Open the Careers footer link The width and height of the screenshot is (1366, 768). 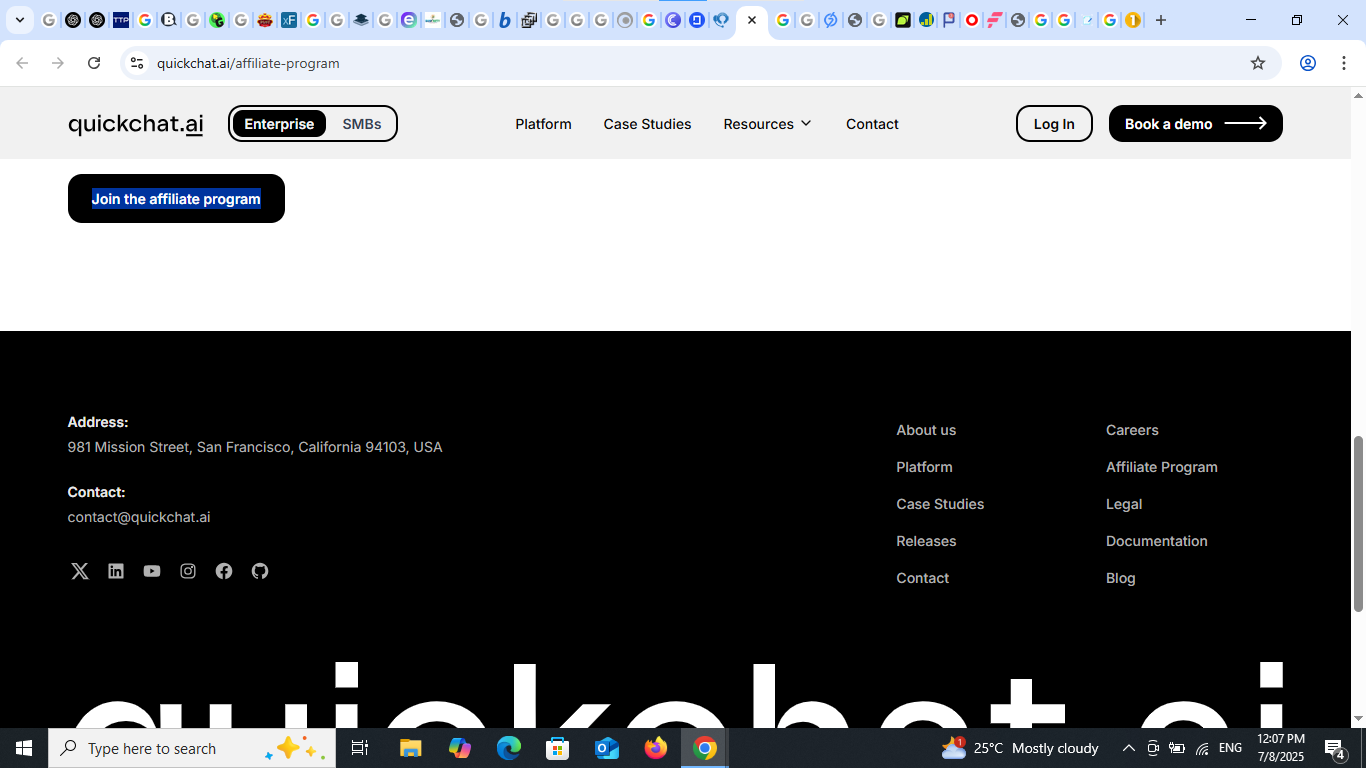[1132, 430]
